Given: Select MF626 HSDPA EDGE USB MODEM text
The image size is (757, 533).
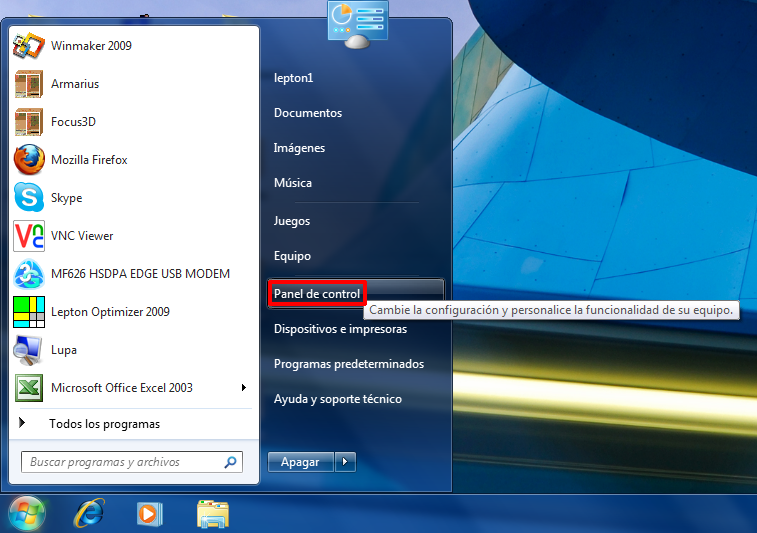Looking at the screenshot, I should 140,274.
